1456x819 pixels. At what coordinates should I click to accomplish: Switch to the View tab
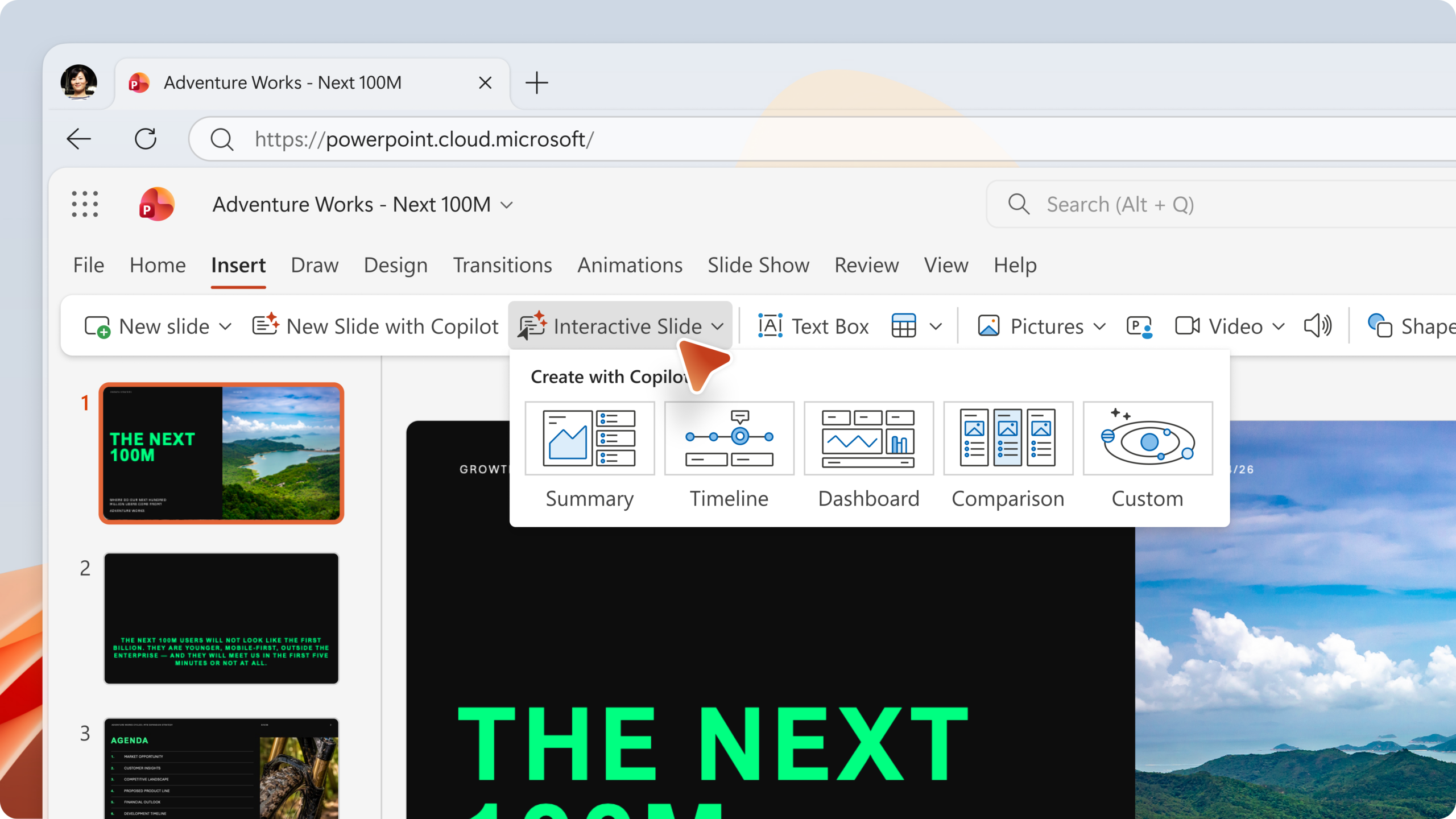pos(946,265)
